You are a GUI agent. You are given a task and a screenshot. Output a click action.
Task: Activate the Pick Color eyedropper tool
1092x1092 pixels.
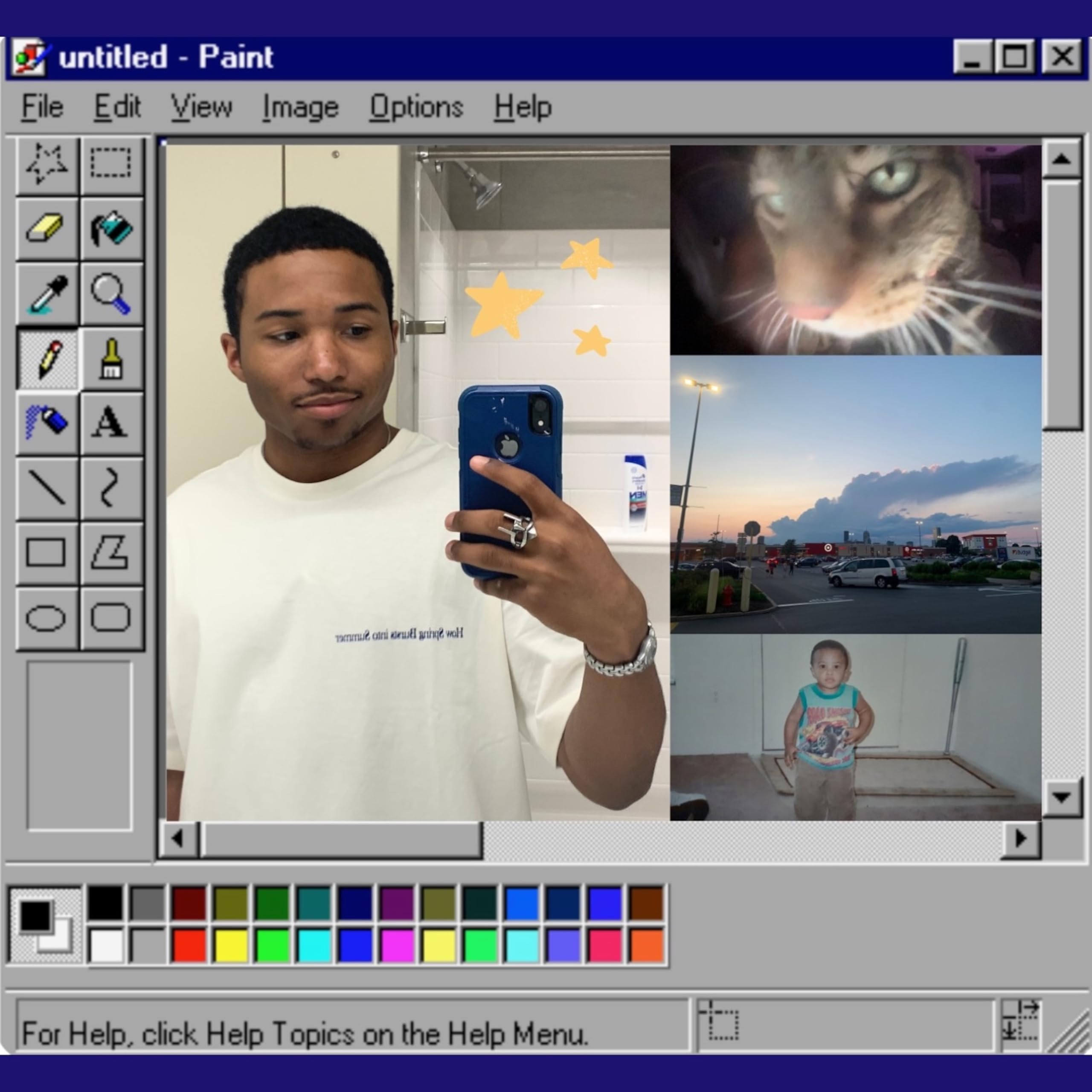(x=47, y=294)
